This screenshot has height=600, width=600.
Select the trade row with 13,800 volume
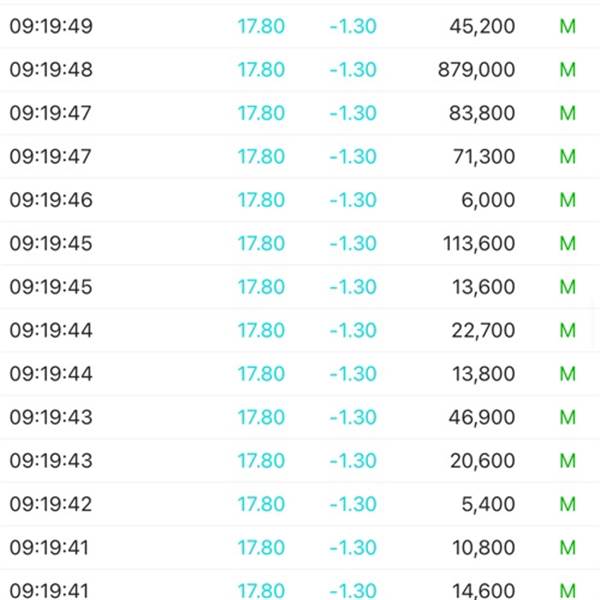coord(300,373)
